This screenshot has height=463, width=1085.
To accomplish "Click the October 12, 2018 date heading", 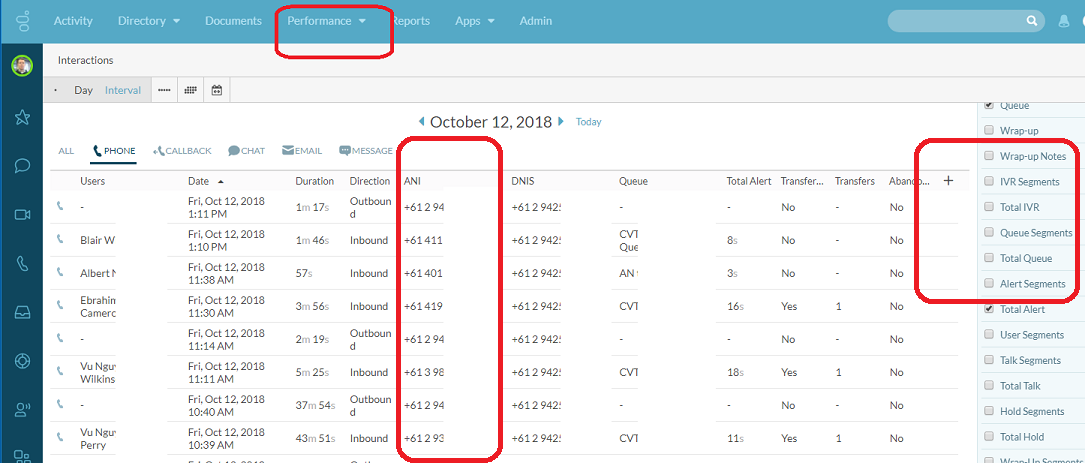I will click(x=491, y=122).
